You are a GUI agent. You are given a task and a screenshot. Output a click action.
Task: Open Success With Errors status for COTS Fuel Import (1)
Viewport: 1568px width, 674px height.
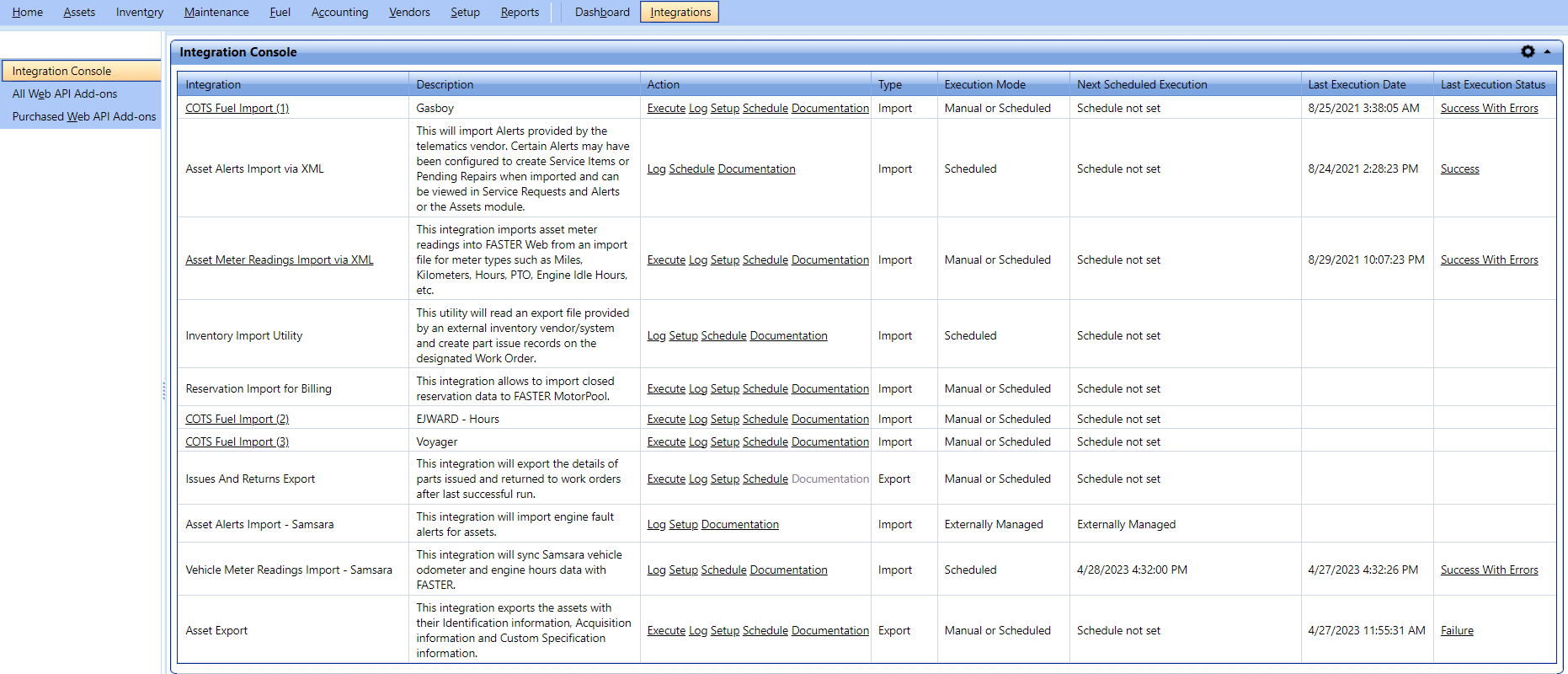(1489, 108)
